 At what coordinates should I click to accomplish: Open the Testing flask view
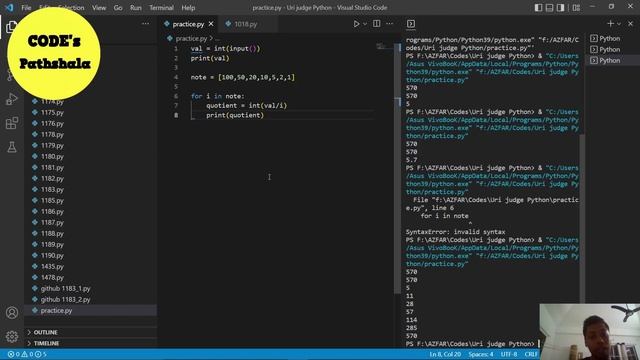coord(11,147)
